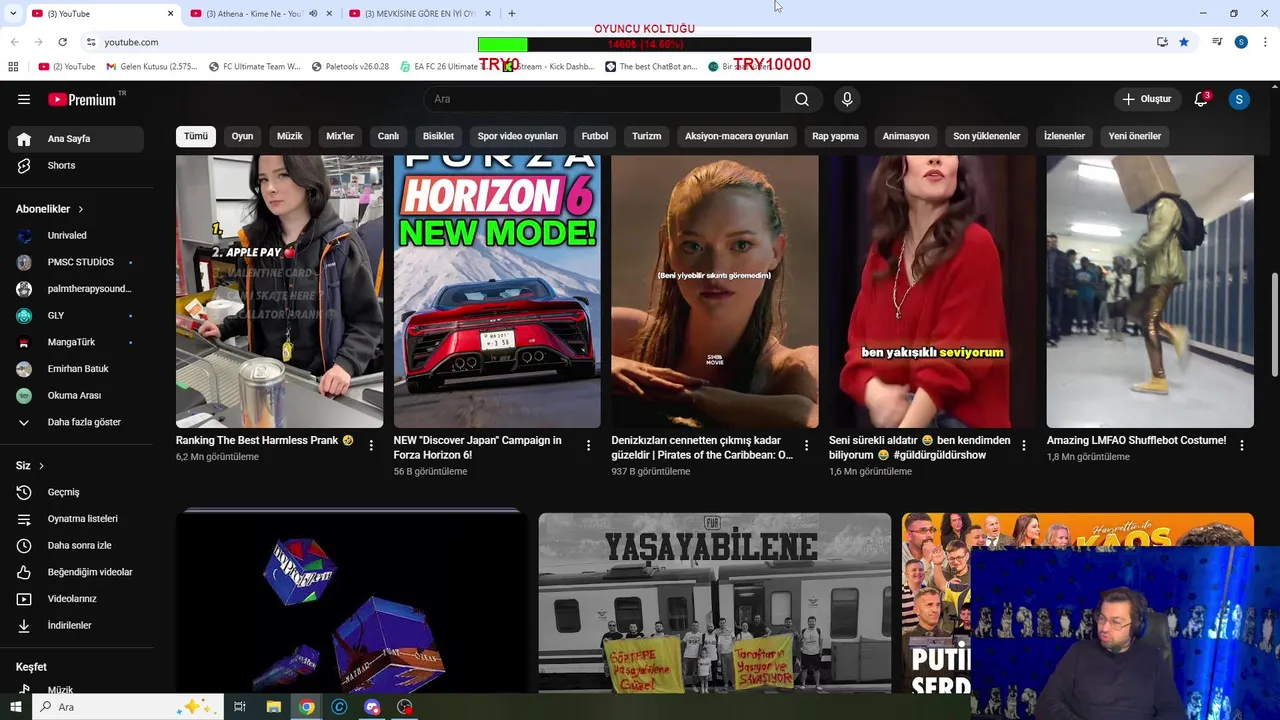Expand Daha fazla göster subscriptions
Viewport: 1280px width, 720px height.
pyautogui.click(x=76, y=422)
